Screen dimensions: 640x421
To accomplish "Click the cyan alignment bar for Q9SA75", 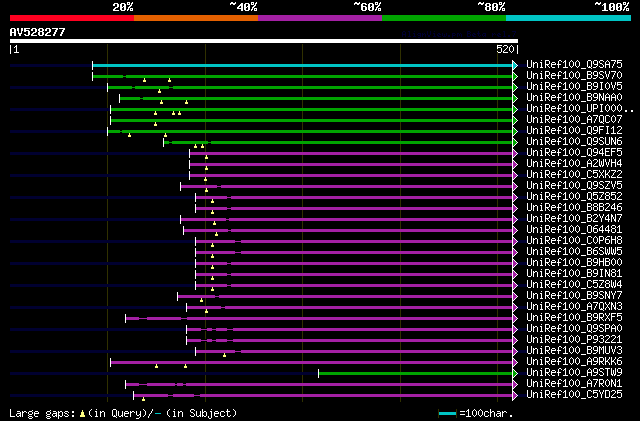I will click(303, 65).
